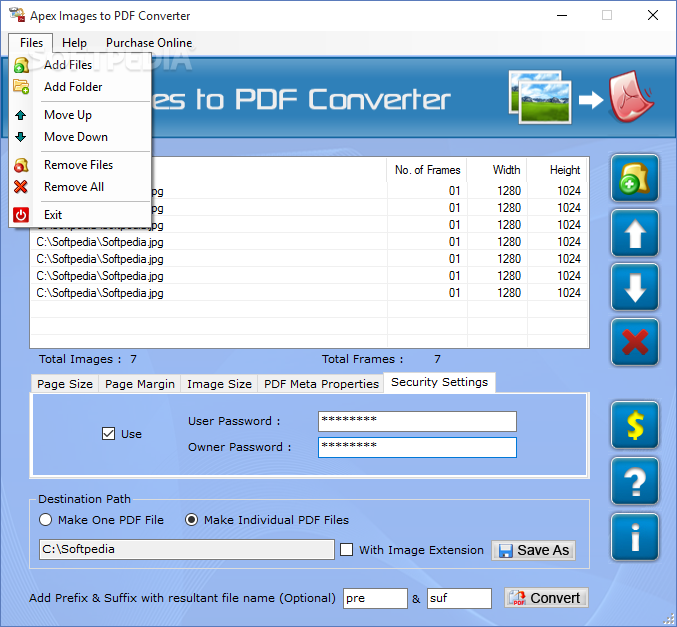Switch to Page Margin tab
This screenshot has height=627, width=677.
pyautogui.click(x=139, y=384)
